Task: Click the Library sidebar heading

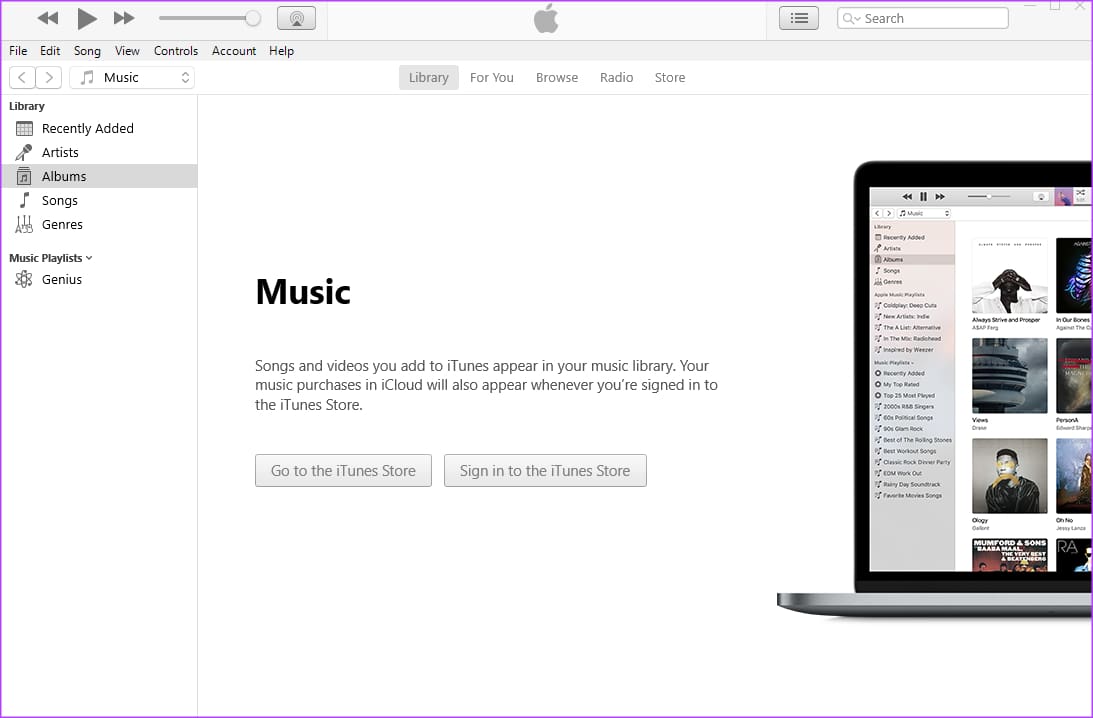Action: (x=26, y=106)
